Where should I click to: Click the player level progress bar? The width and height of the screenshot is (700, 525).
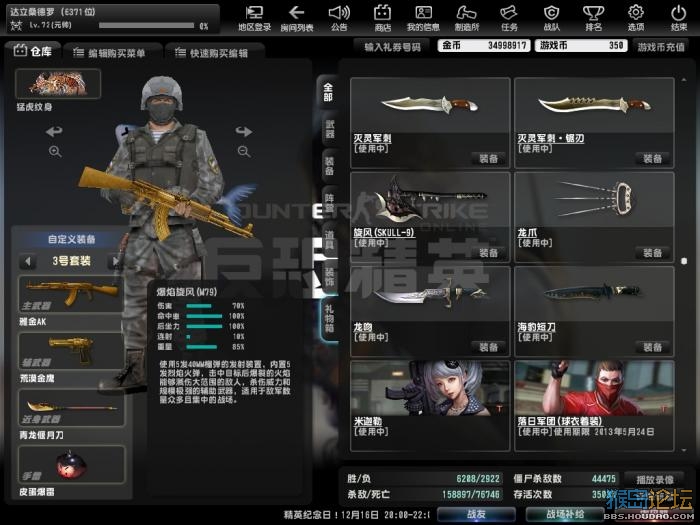click(x=146, y=26)
